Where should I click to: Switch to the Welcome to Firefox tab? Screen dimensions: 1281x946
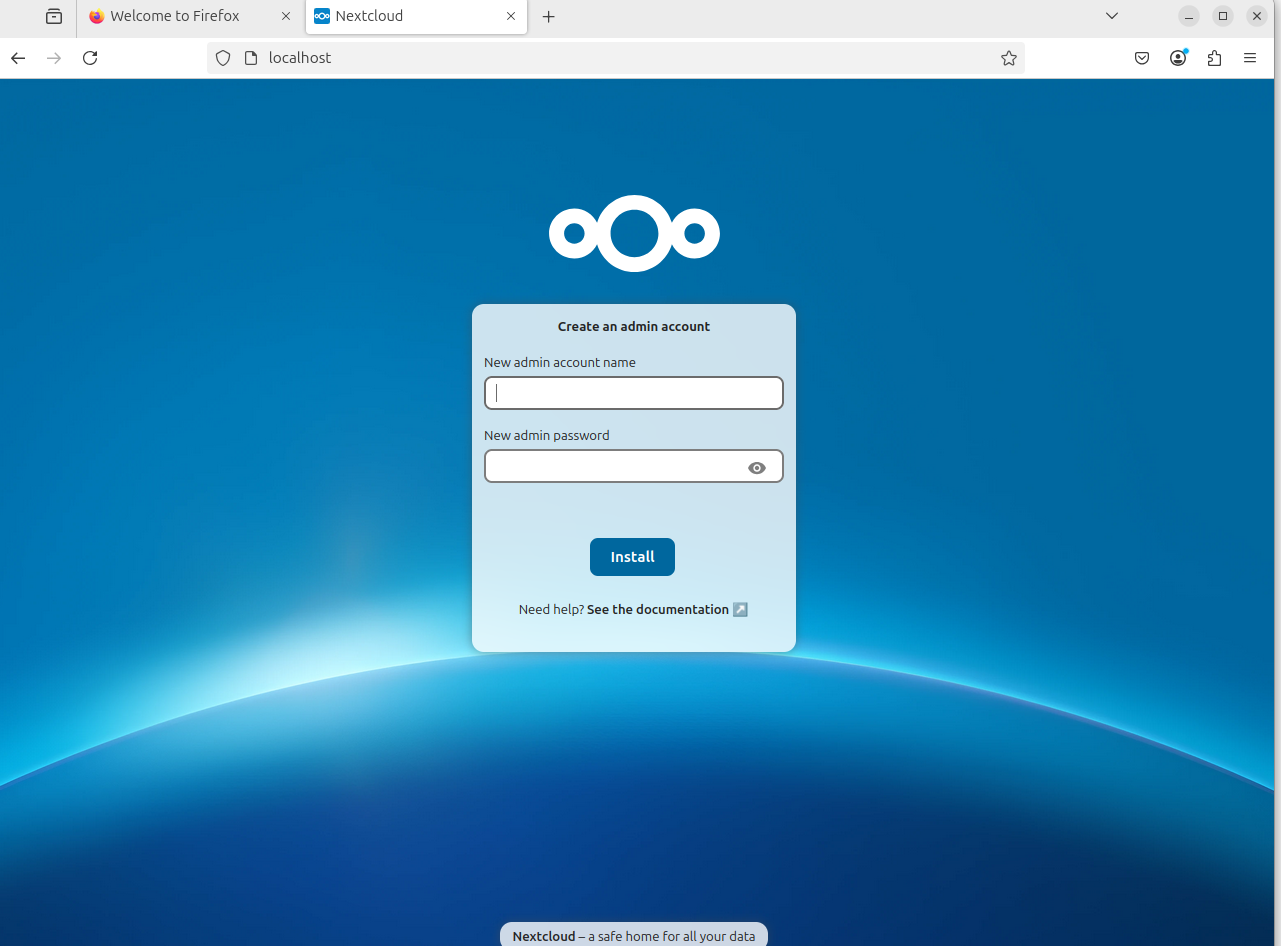point(190,17)
